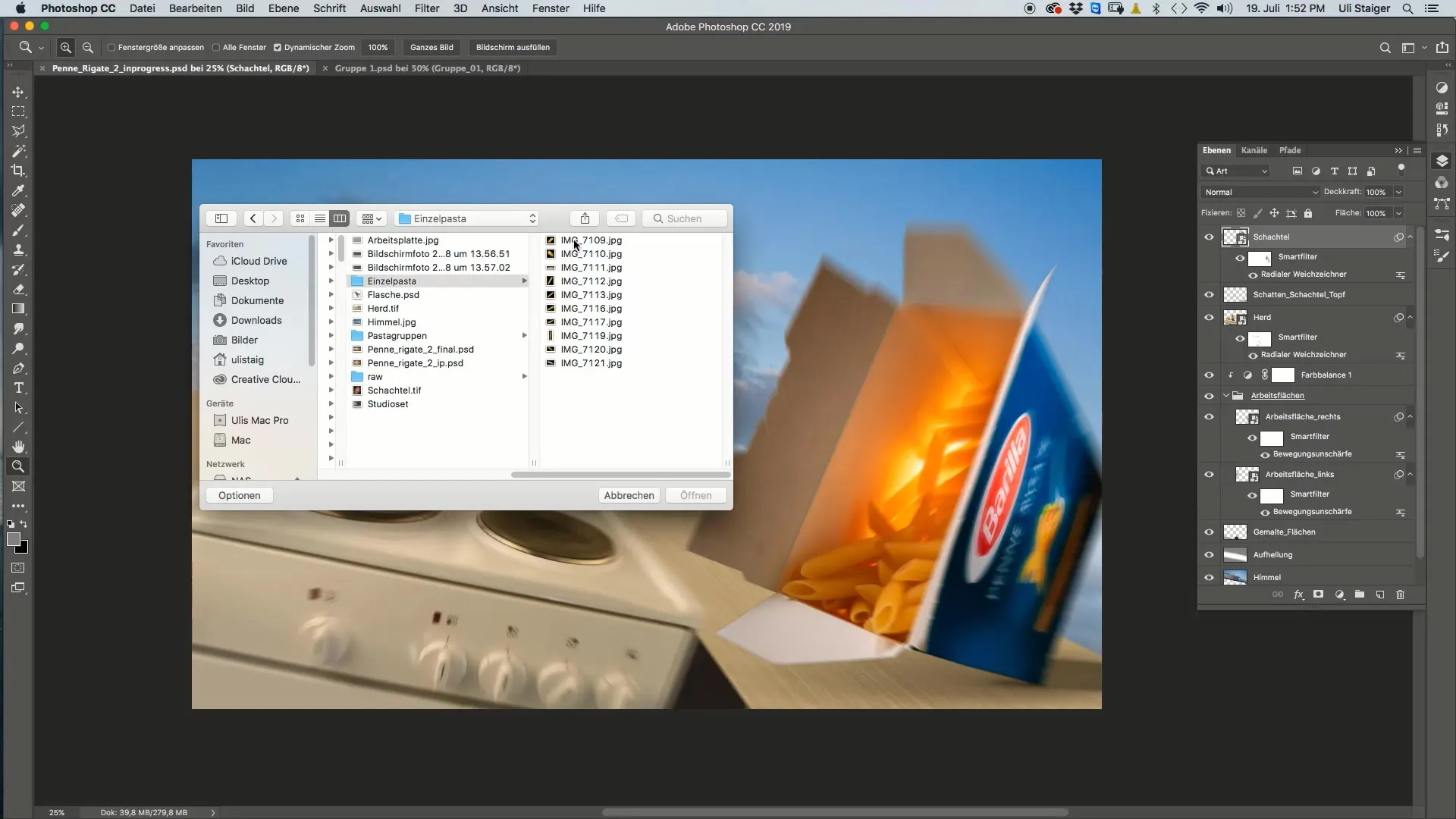
Task: Enable Fenstergröße anpassen checkbox
Action: click(x=111, y=47)
